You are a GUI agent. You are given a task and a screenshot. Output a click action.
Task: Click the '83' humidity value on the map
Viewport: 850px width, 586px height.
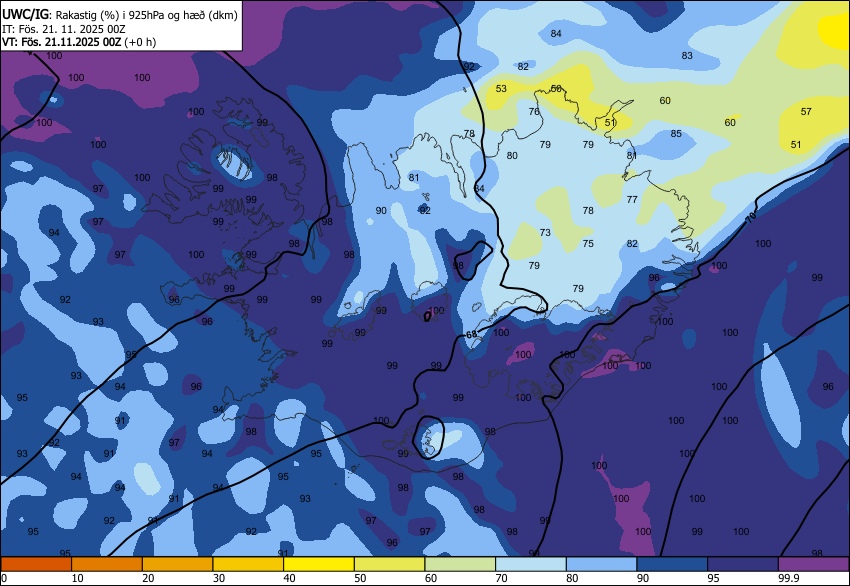(687, 56)
